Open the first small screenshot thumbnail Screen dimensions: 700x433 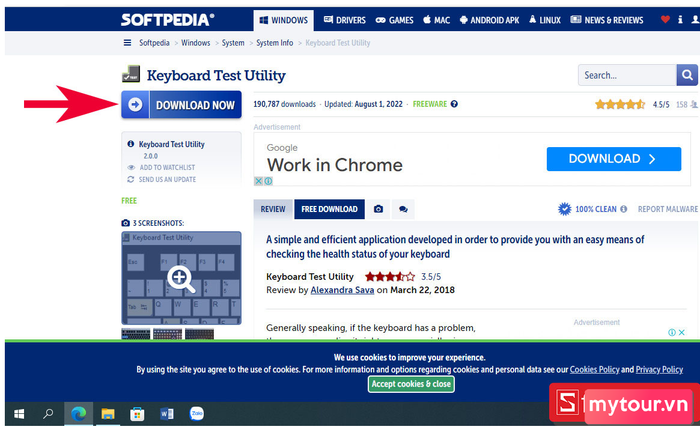pyautogui.click(x=136, y=334)
